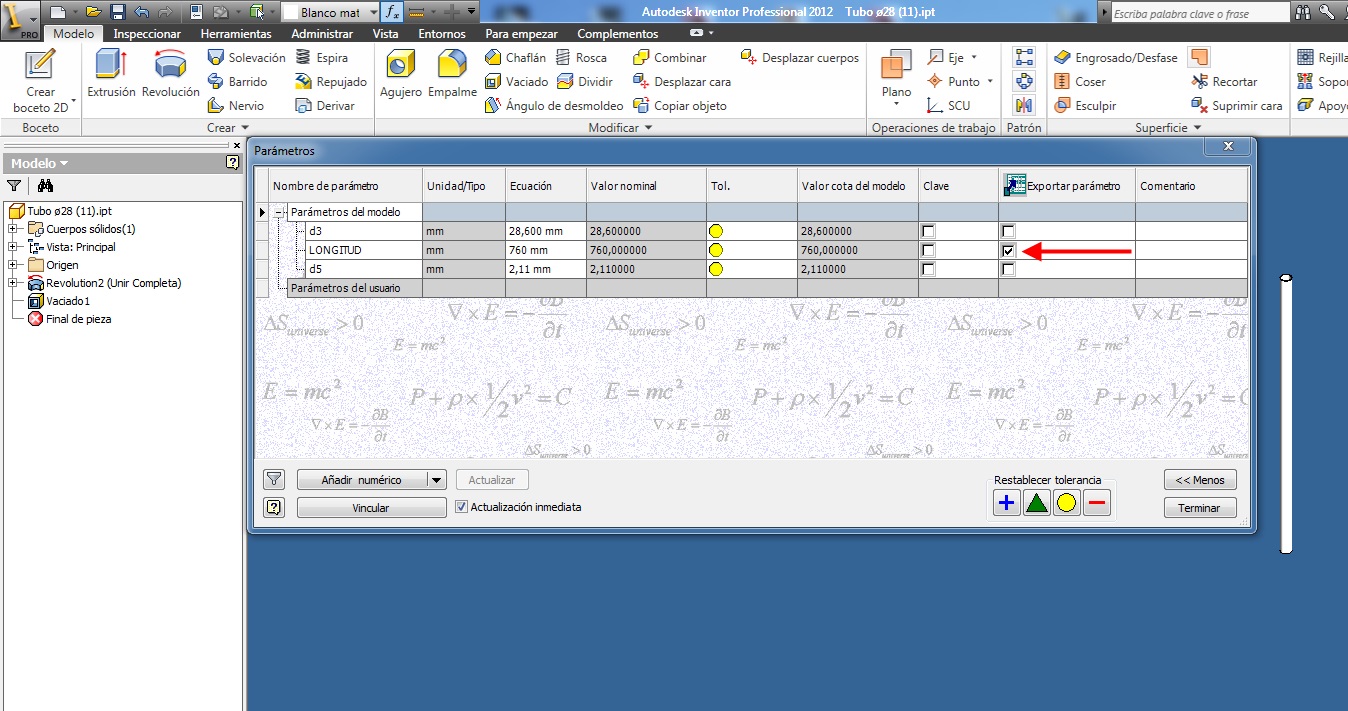
Task: Tick the Clave checkbox for d5
Action: 929,269
